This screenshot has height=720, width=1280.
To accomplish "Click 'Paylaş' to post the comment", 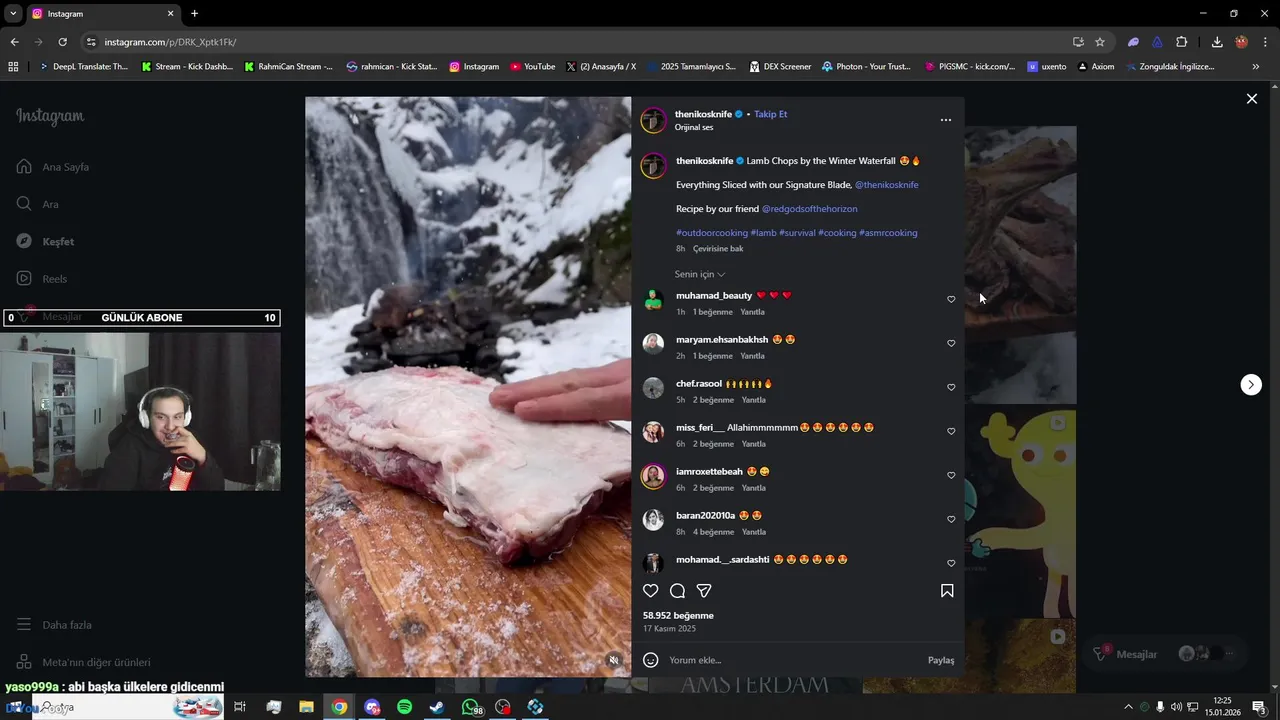I will pos(941,660).
